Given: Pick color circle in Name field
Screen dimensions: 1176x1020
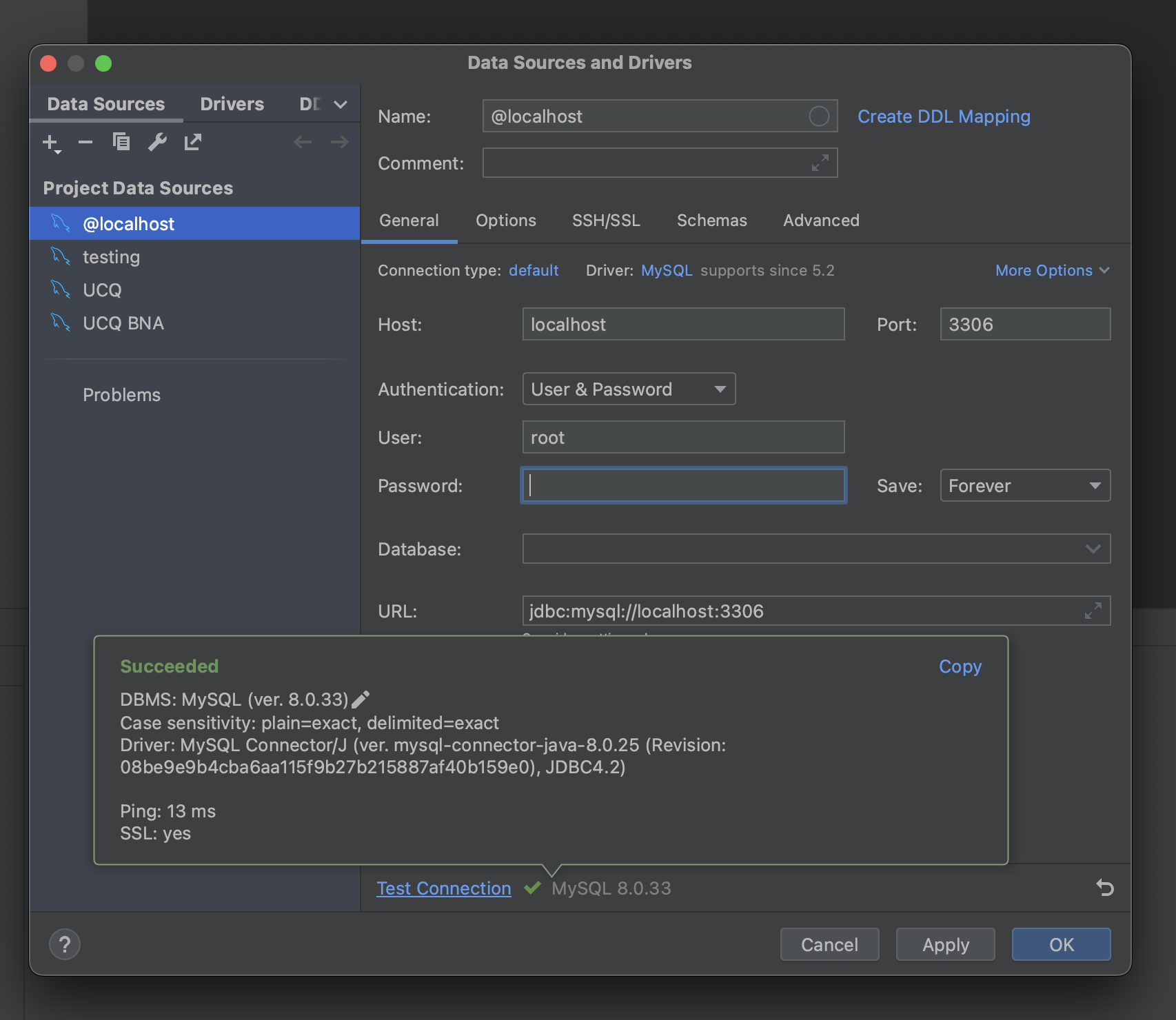Looking at the screenshot, I should click(818, 116).
